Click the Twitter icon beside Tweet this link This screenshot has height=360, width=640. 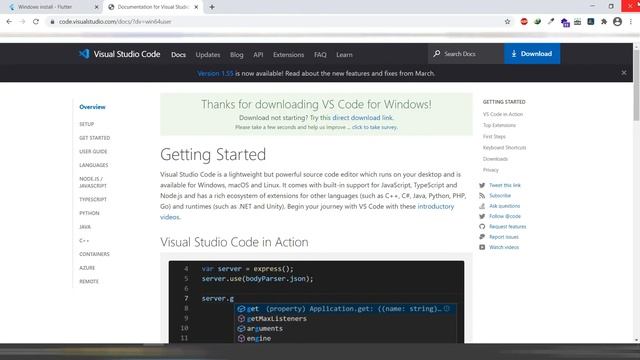point(482,185)
